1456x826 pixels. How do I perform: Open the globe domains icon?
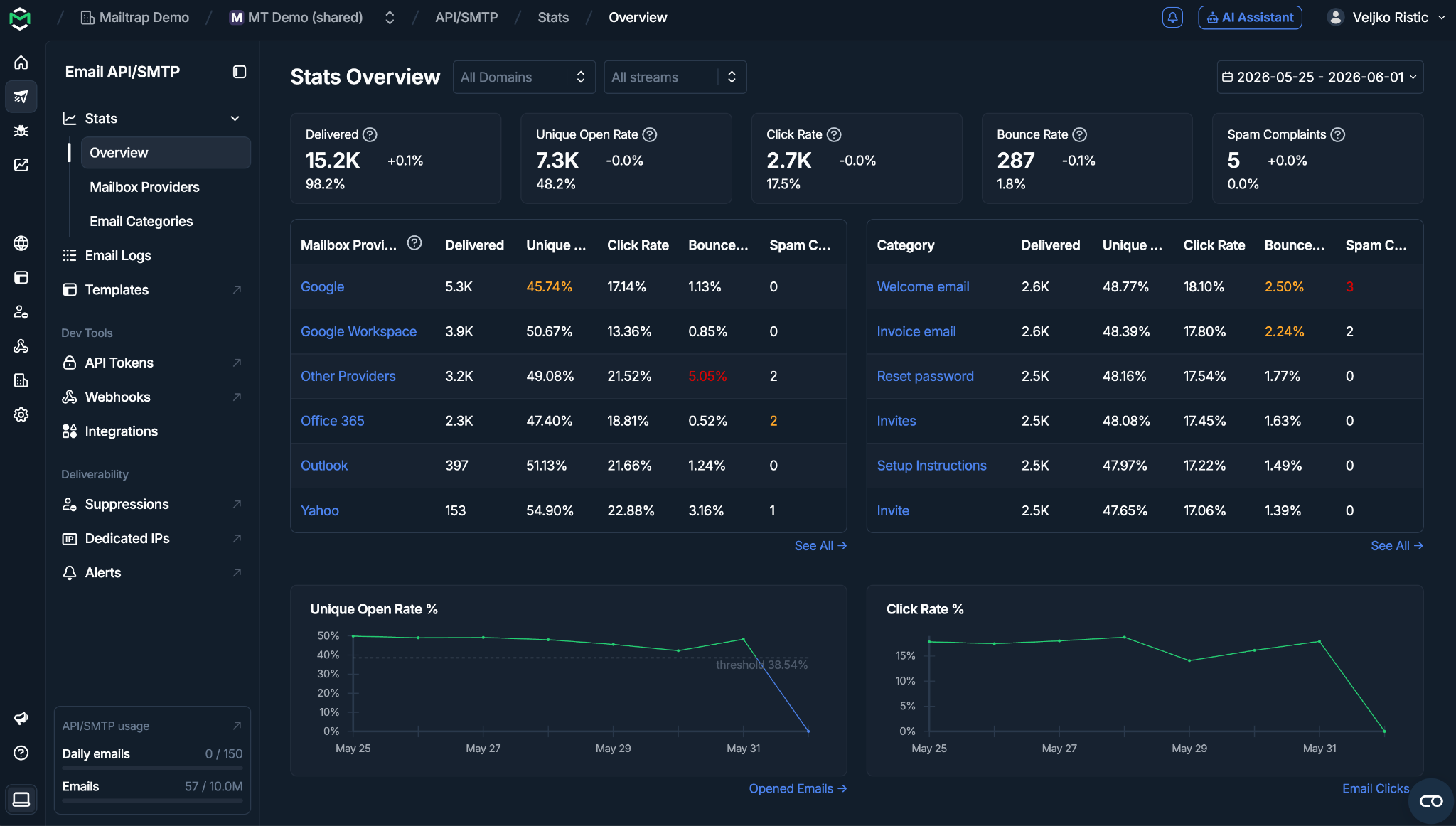click(x=21, y=243)
